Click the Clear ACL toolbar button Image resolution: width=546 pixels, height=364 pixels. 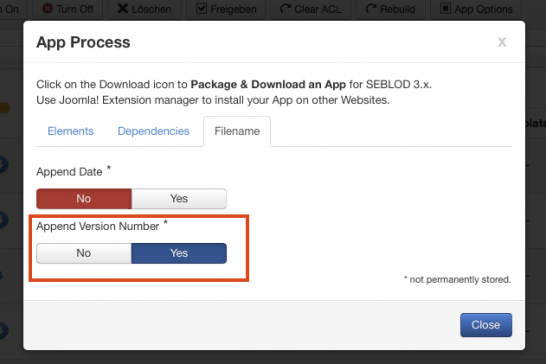pyautogui.click(x=311, y=9)
